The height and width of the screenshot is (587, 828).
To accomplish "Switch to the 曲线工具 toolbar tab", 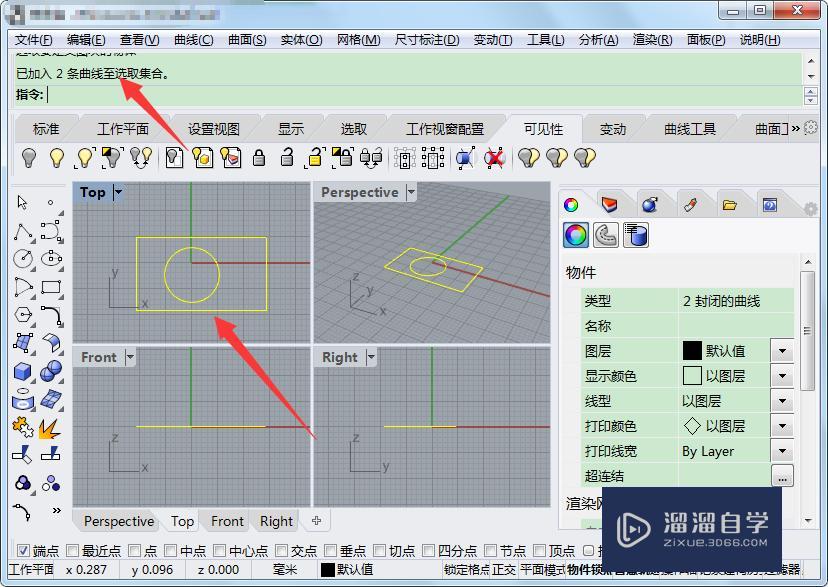I will click(690, 129).
